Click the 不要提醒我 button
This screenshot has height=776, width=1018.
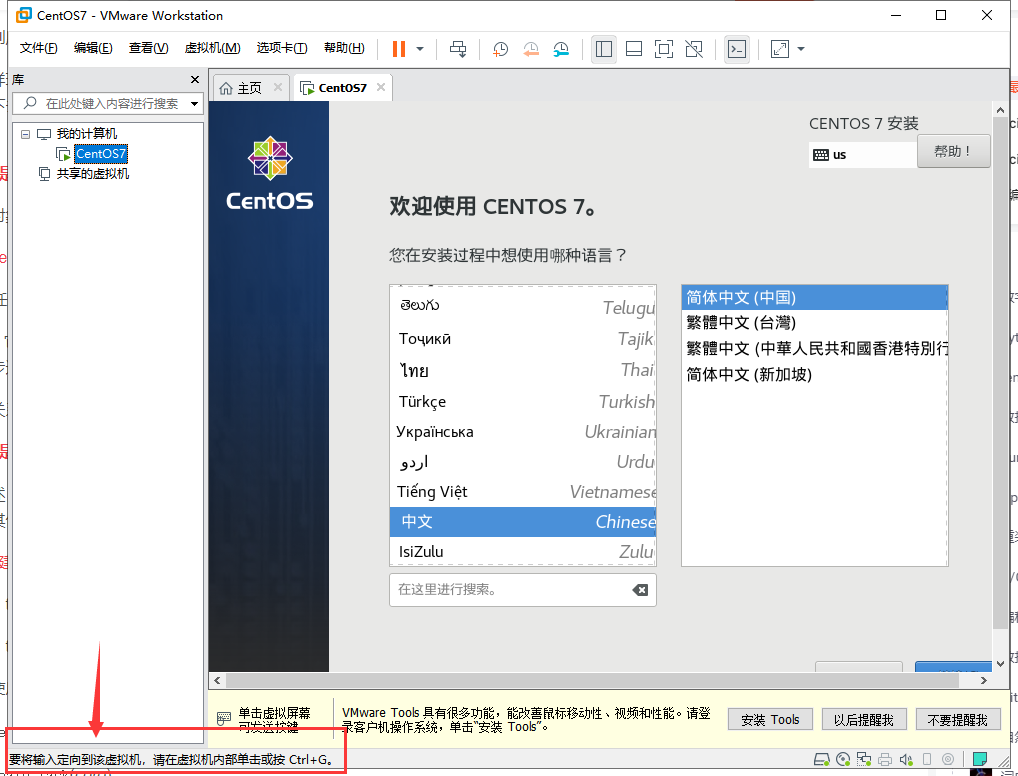[958, 720]
